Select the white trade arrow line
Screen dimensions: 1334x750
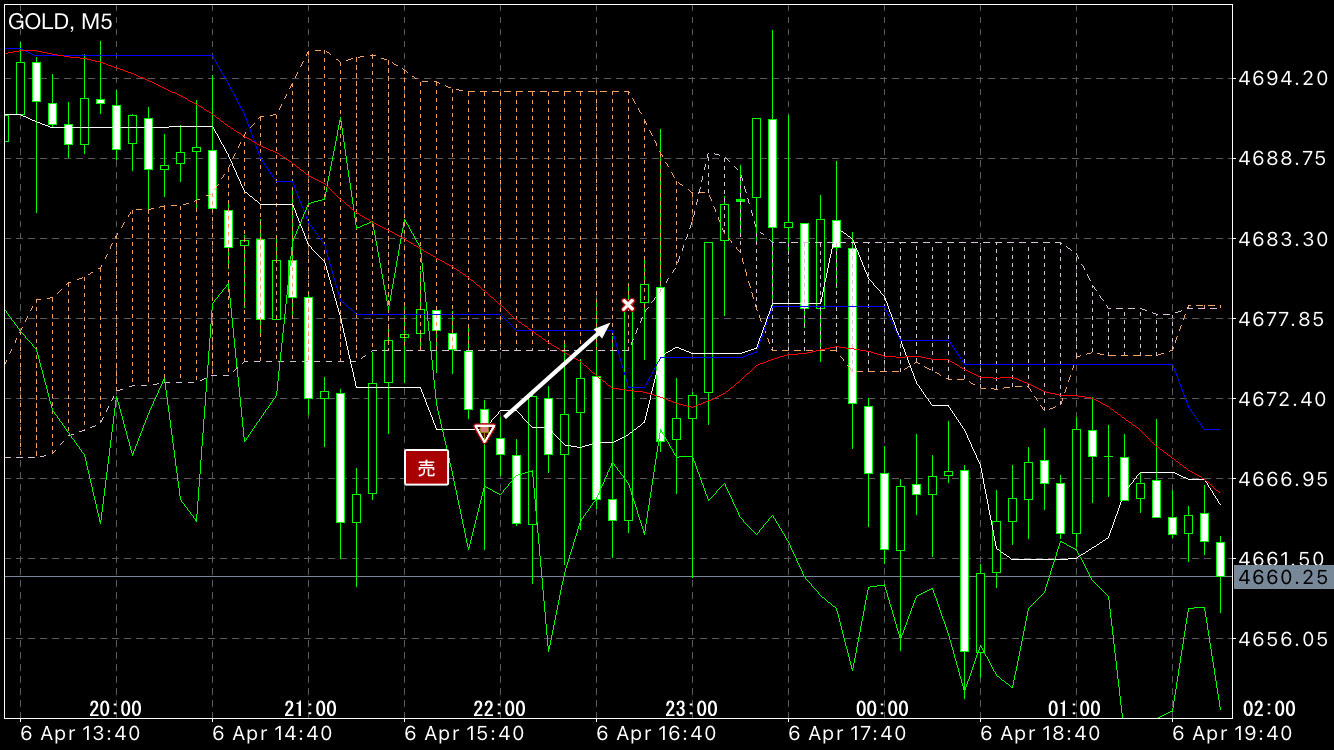[x=556, y=370]
